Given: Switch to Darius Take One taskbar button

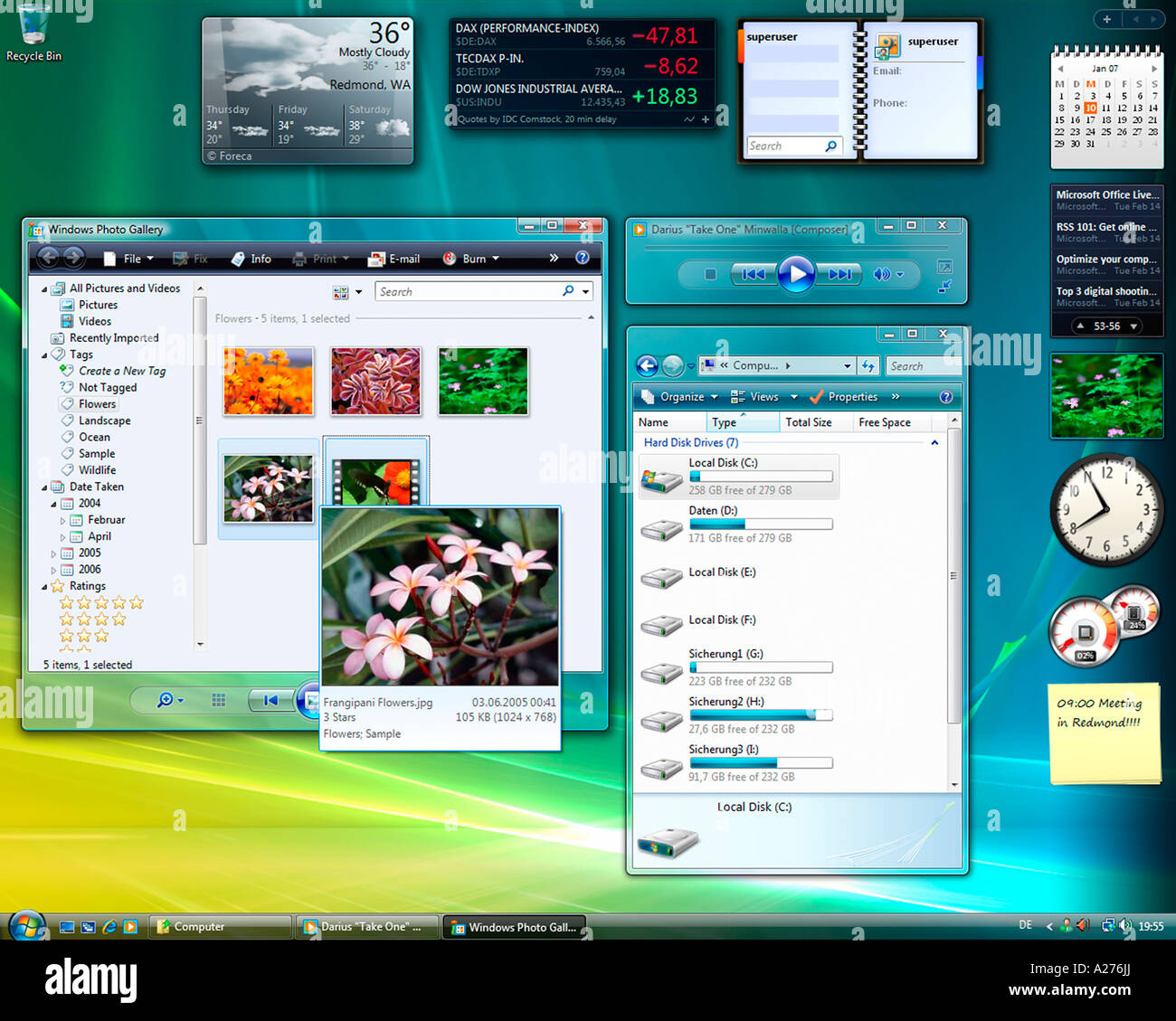Looking at the screenshot, I should [x=368, y=927].
